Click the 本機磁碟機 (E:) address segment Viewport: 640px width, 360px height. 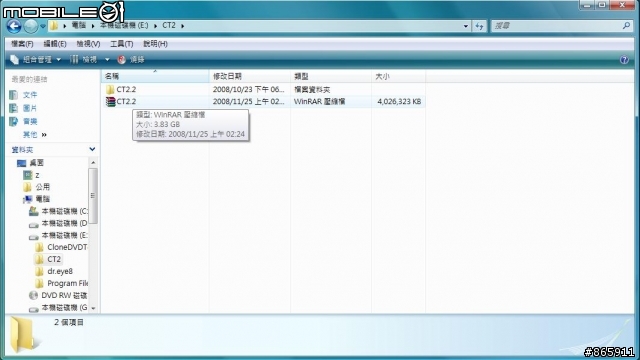click(x=124, y=25)
